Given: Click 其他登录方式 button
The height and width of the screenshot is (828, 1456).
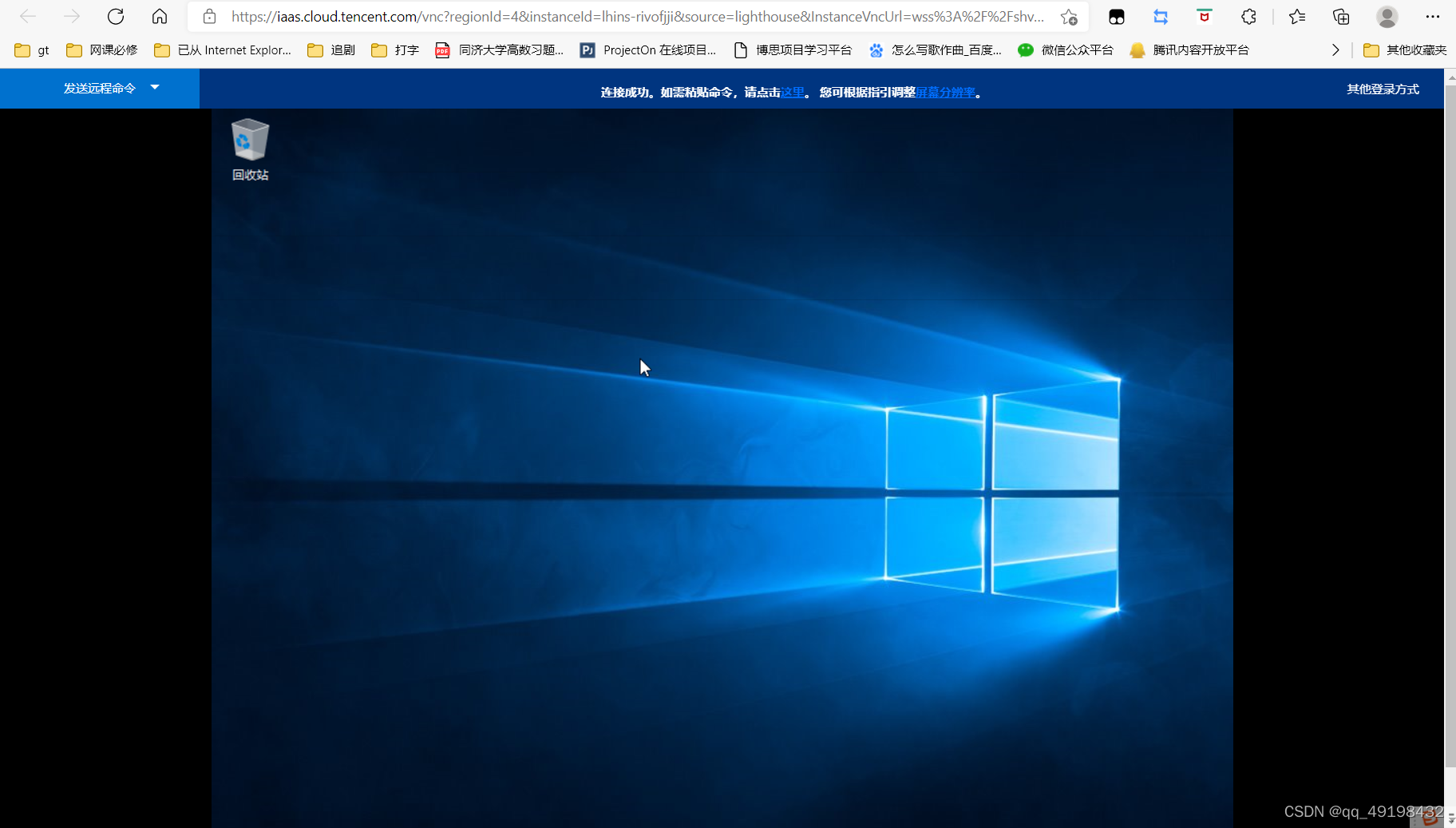Looking at the screenshot, I should pos(1383,89).
